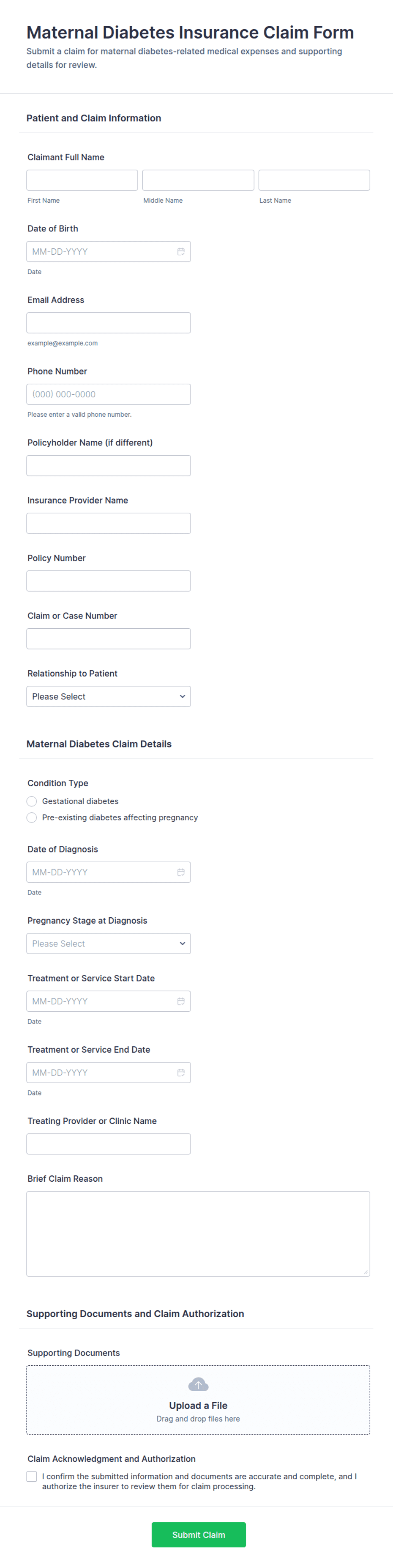This screenshot has width=393, height=1568.
Task: Click the Policy Number field
Action: click(108, 580)
